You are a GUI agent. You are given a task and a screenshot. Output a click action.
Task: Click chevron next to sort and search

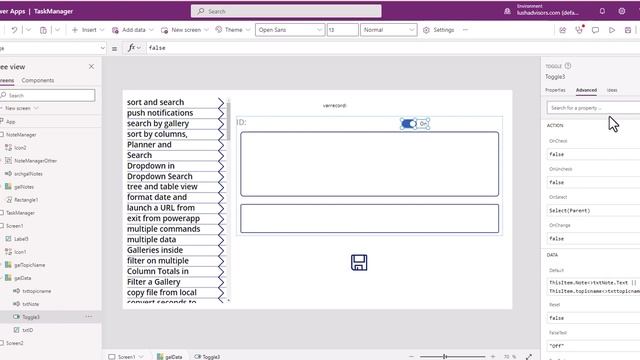(x=221, y=102)
